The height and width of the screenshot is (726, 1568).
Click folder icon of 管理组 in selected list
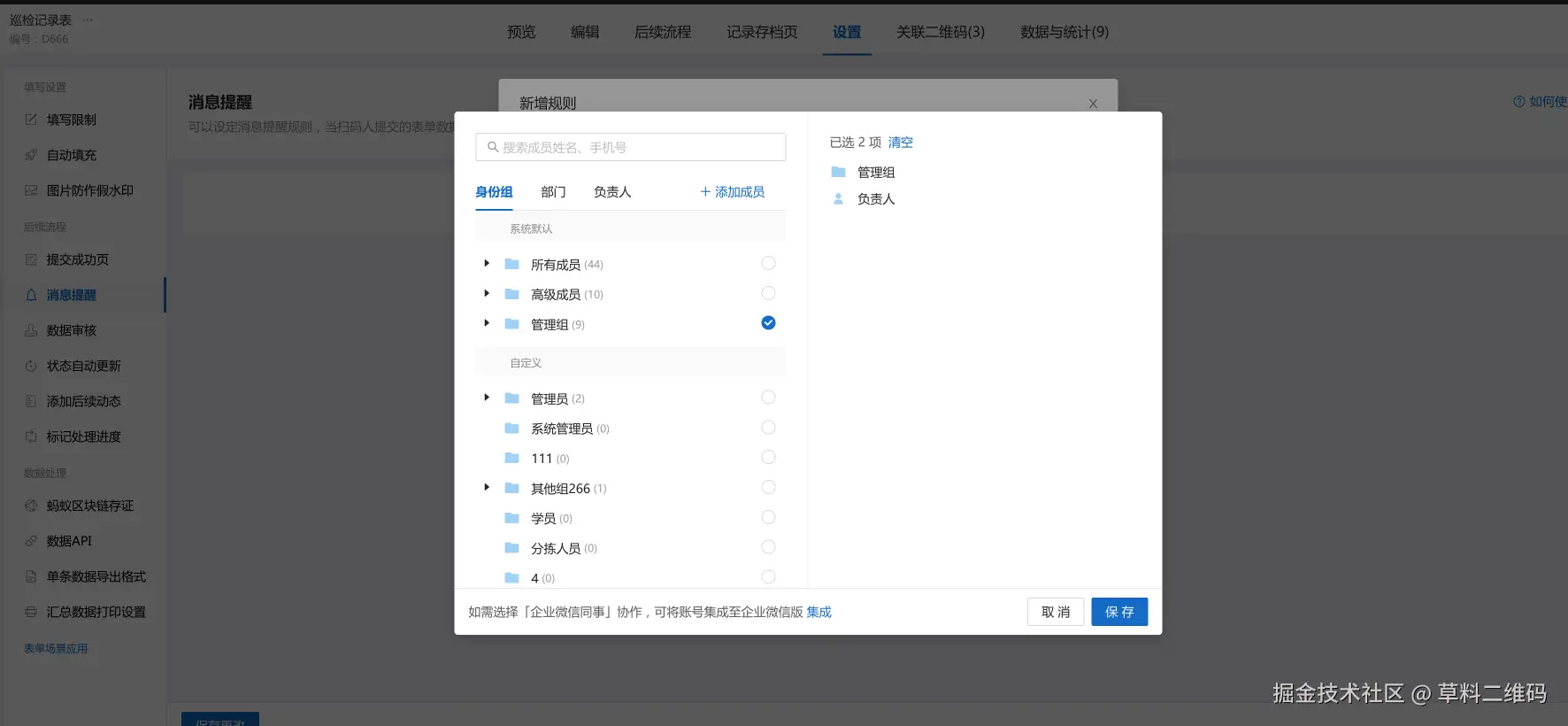(838, 172)
